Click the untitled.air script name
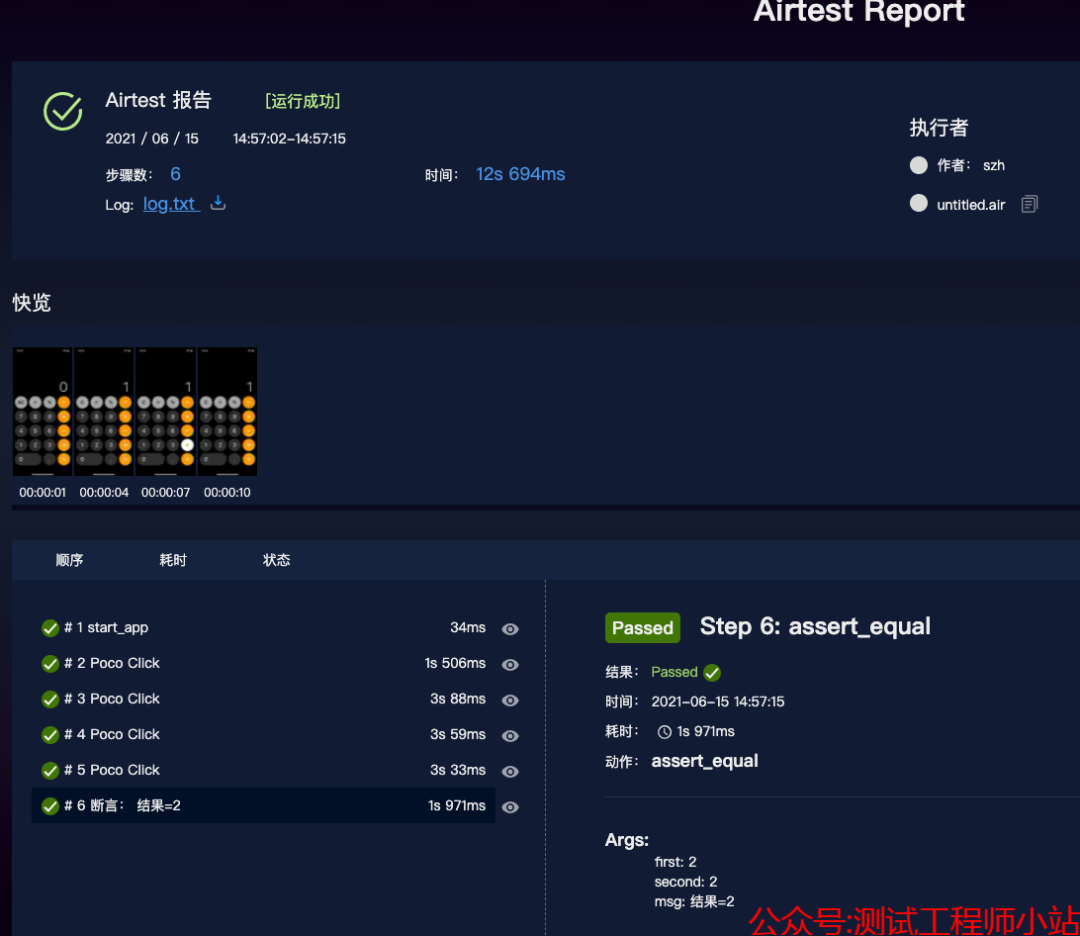1080x936 pixels. (x=970, y=205)
